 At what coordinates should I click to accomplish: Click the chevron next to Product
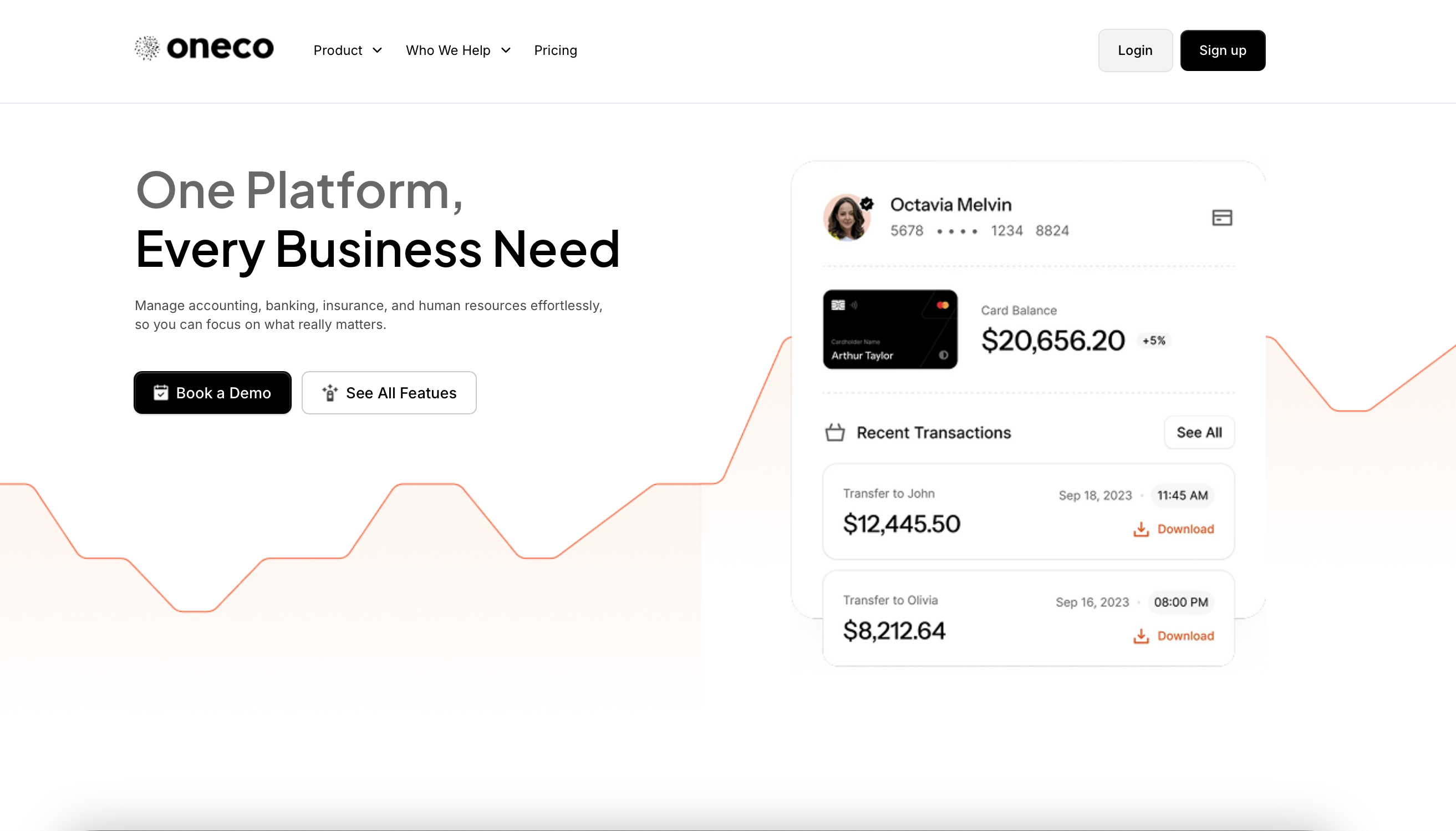tap(376, 50)
